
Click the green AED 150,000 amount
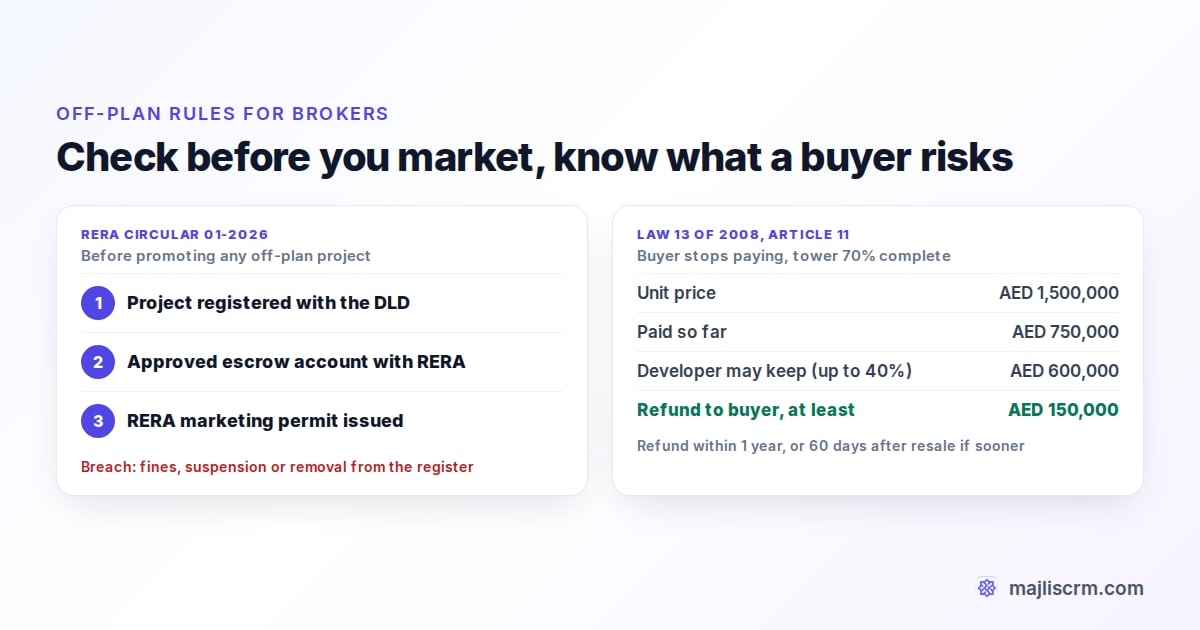1063,410
